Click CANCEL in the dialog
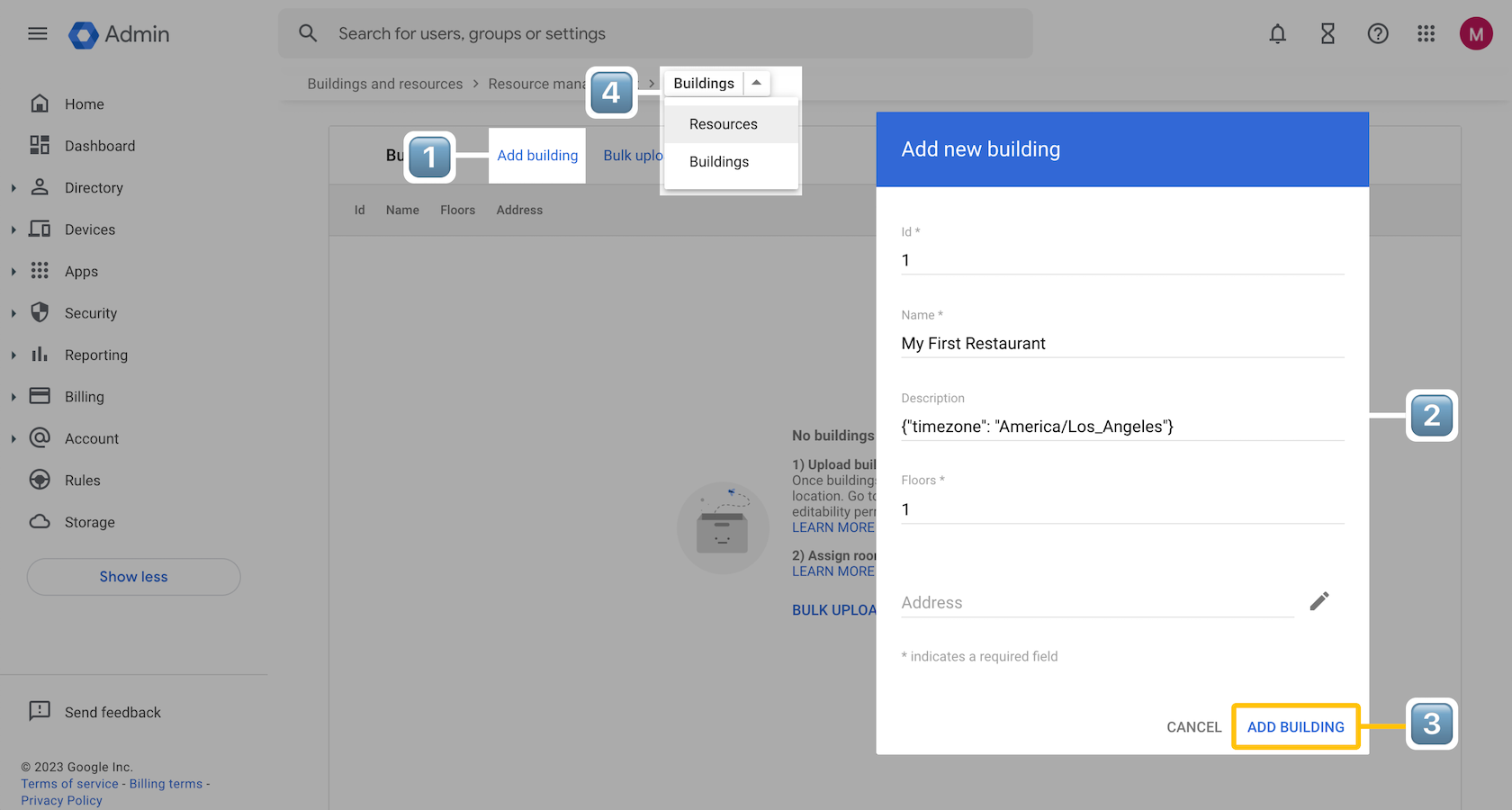 1193,727
